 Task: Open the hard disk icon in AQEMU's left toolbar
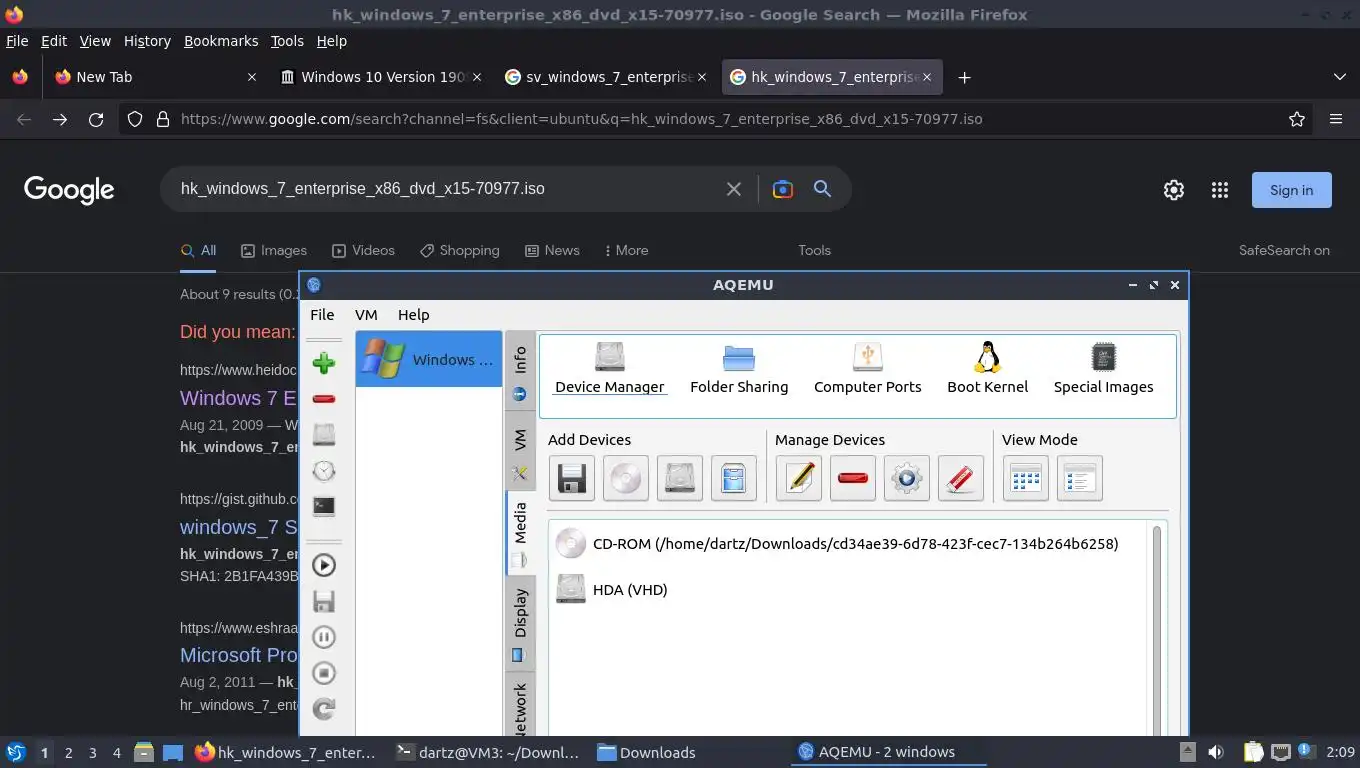coord(323,435)
